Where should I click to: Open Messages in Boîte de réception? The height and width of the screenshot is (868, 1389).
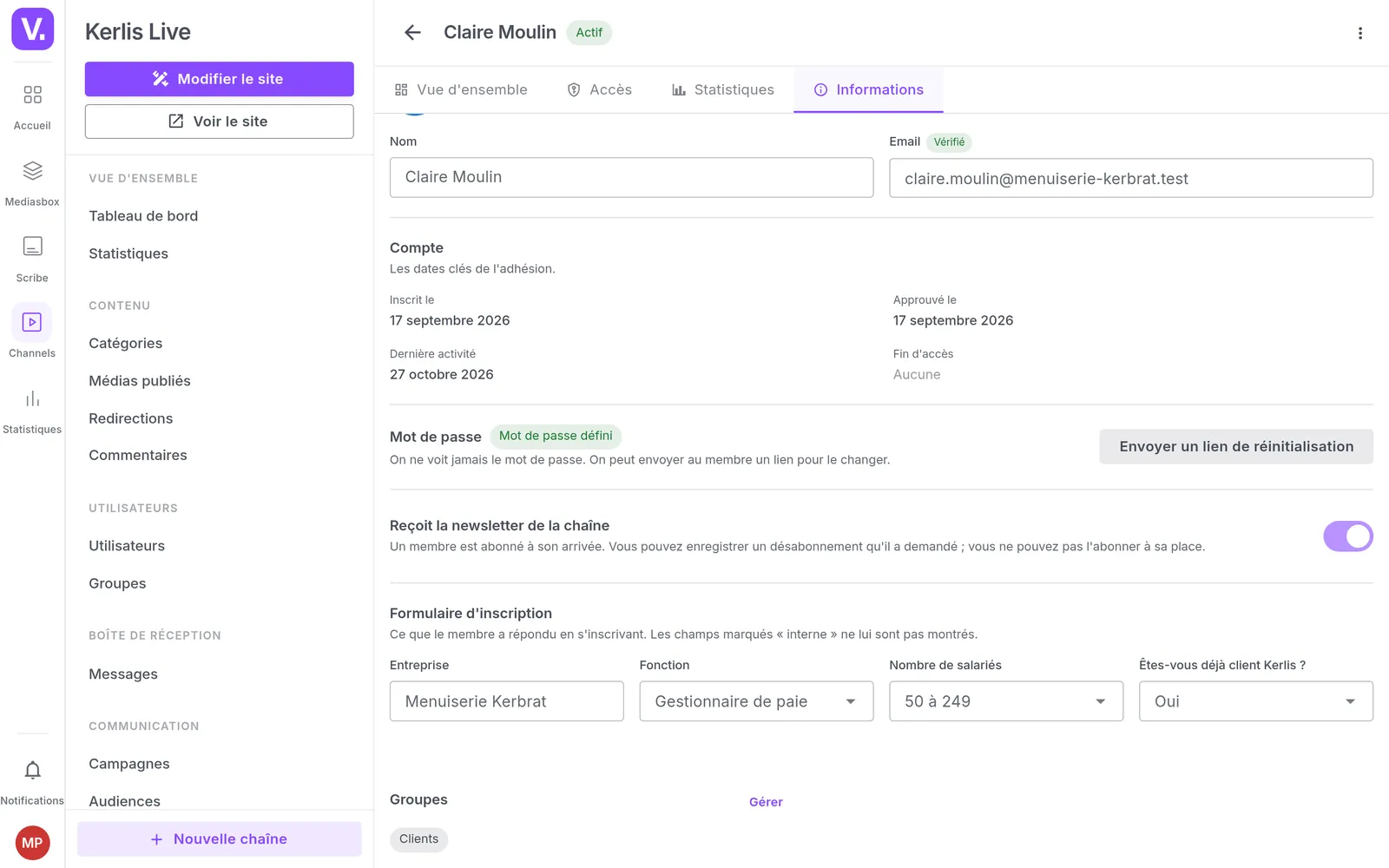click(x=123, y=674)
